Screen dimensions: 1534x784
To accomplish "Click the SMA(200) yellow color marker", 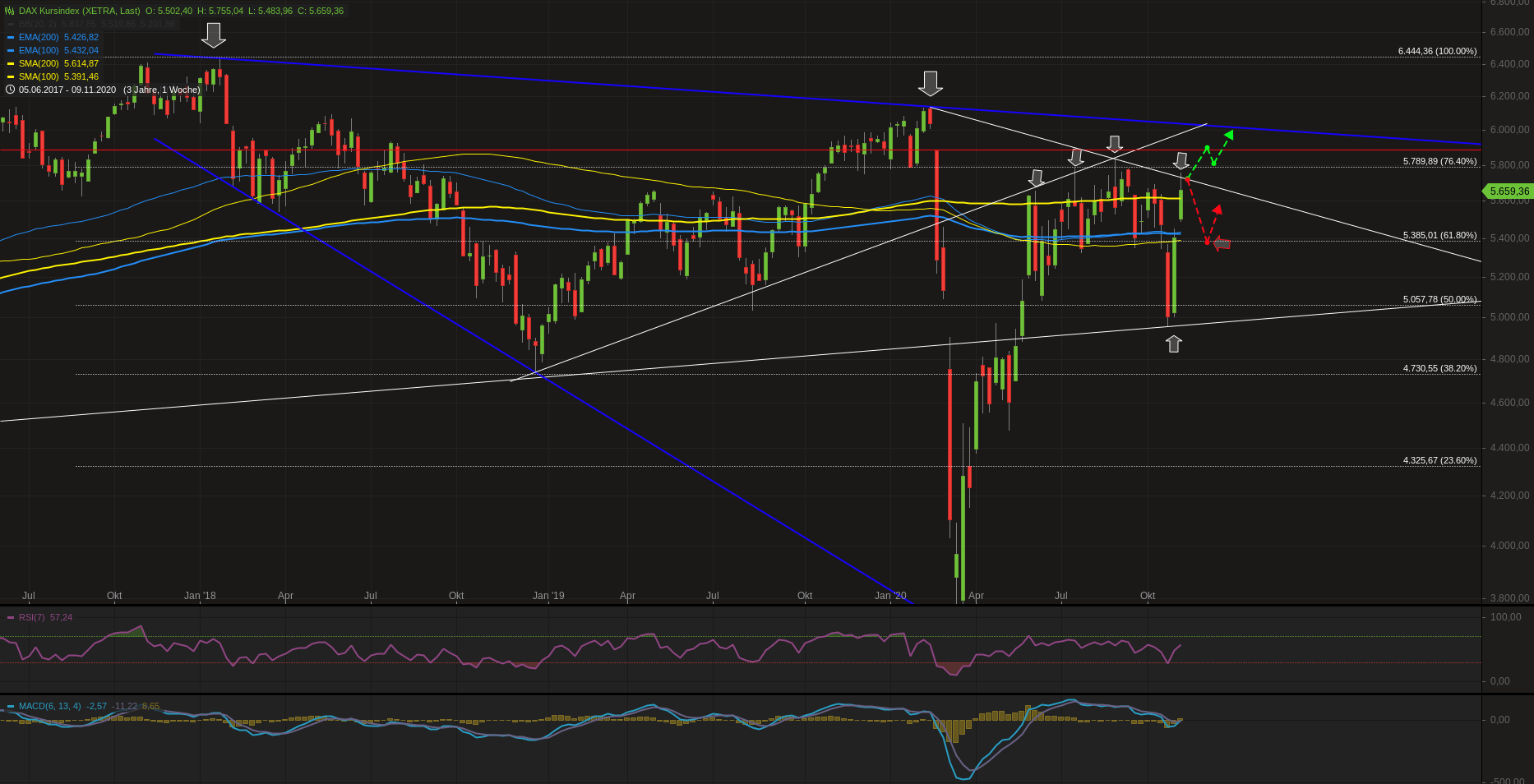I will pos(11,63).
